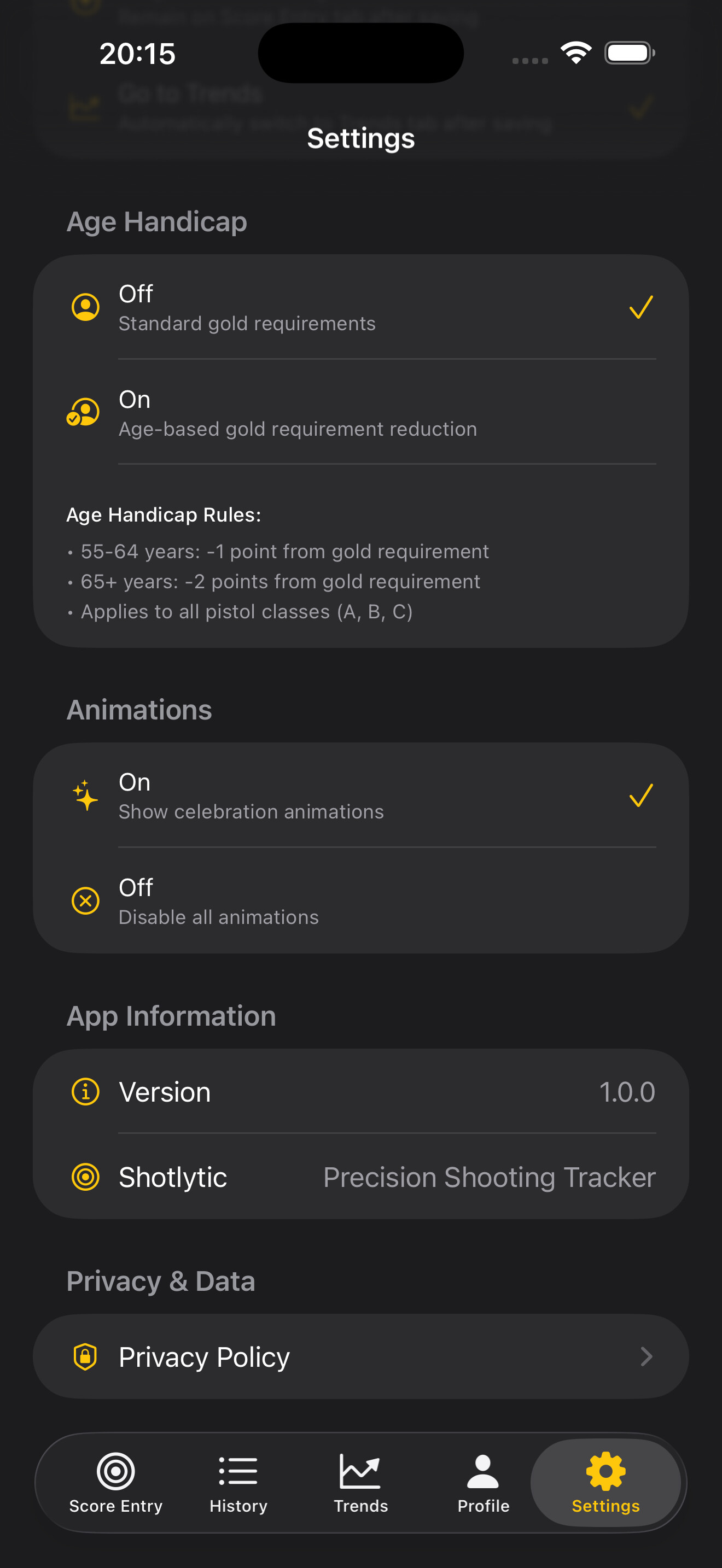
Task: Switch to the Trends tab label
Action: [x=360, y=1506]
